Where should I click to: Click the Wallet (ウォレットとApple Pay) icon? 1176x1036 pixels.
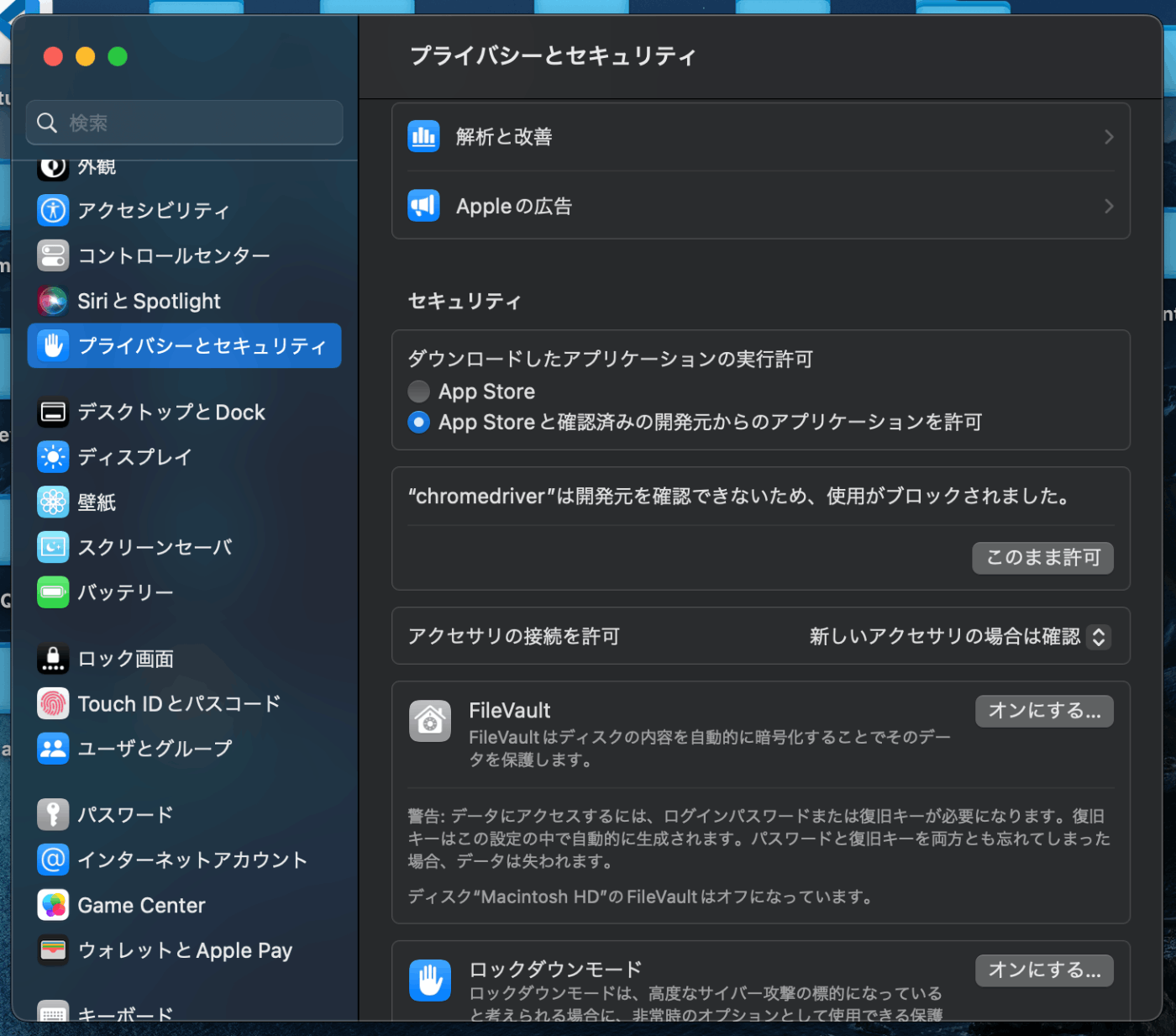(x=53, y=950)
